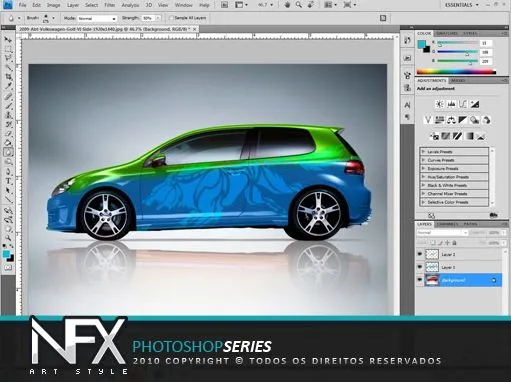Screen dimensions: 511x382
Task: Open the Screen Mode button
Action: point(349,5)
